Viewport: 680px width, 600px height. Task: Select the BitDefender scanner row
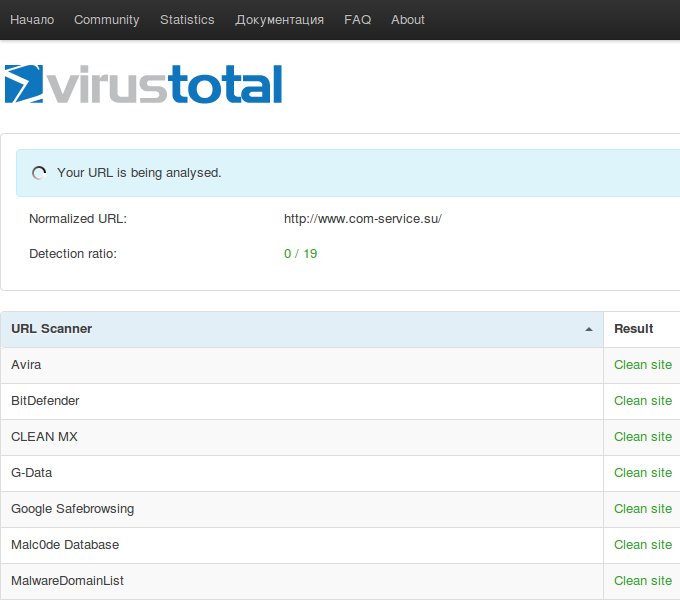340,401
